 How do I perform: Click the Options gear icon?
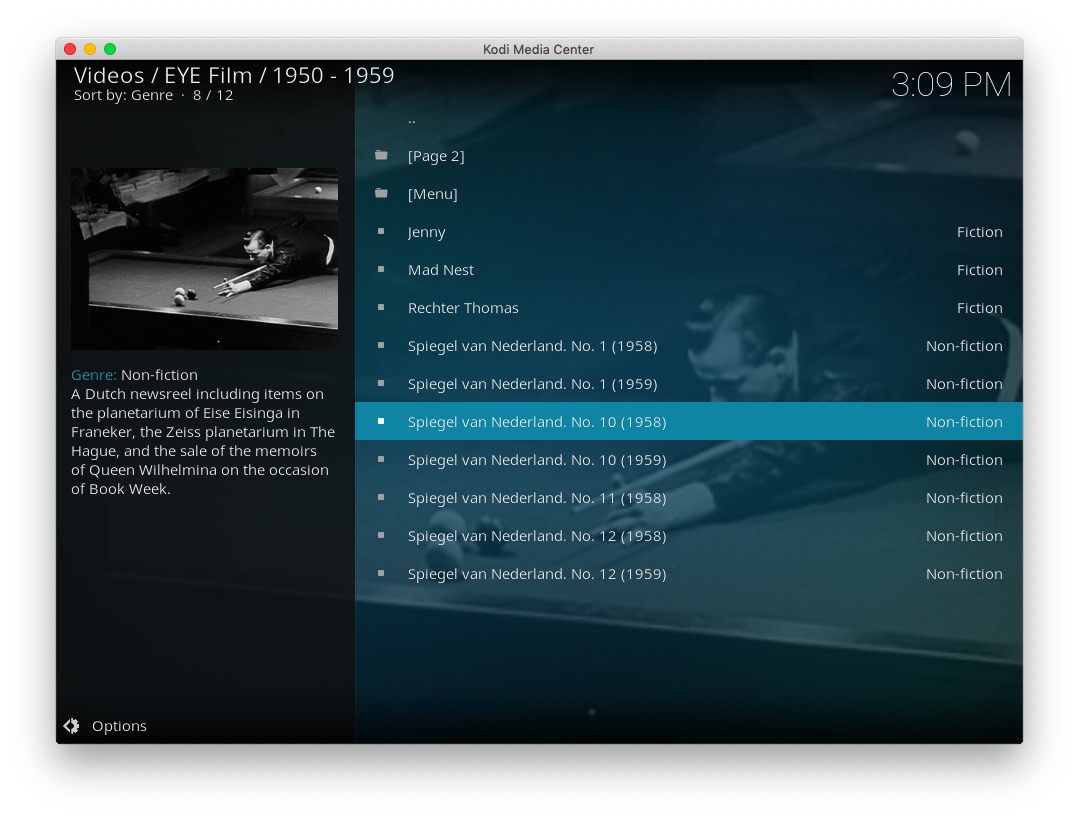tap(71, 726)
